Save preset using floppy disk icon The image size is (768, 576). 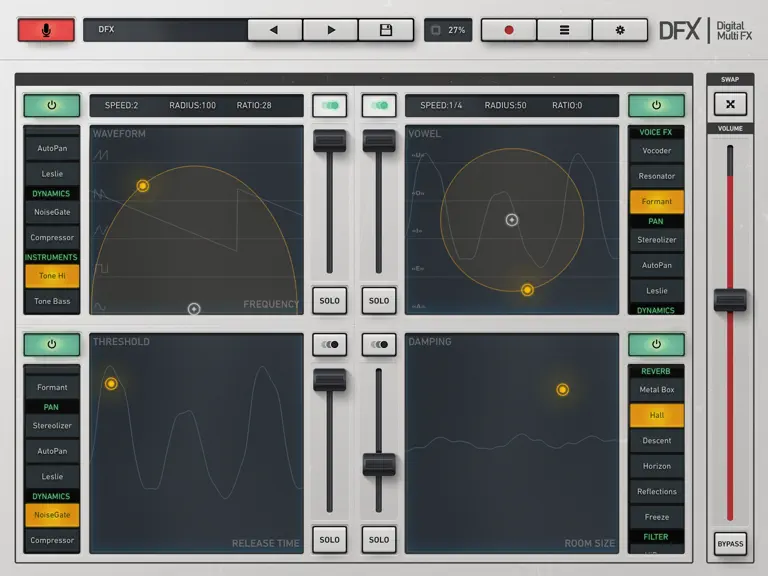tap(386, 30)
